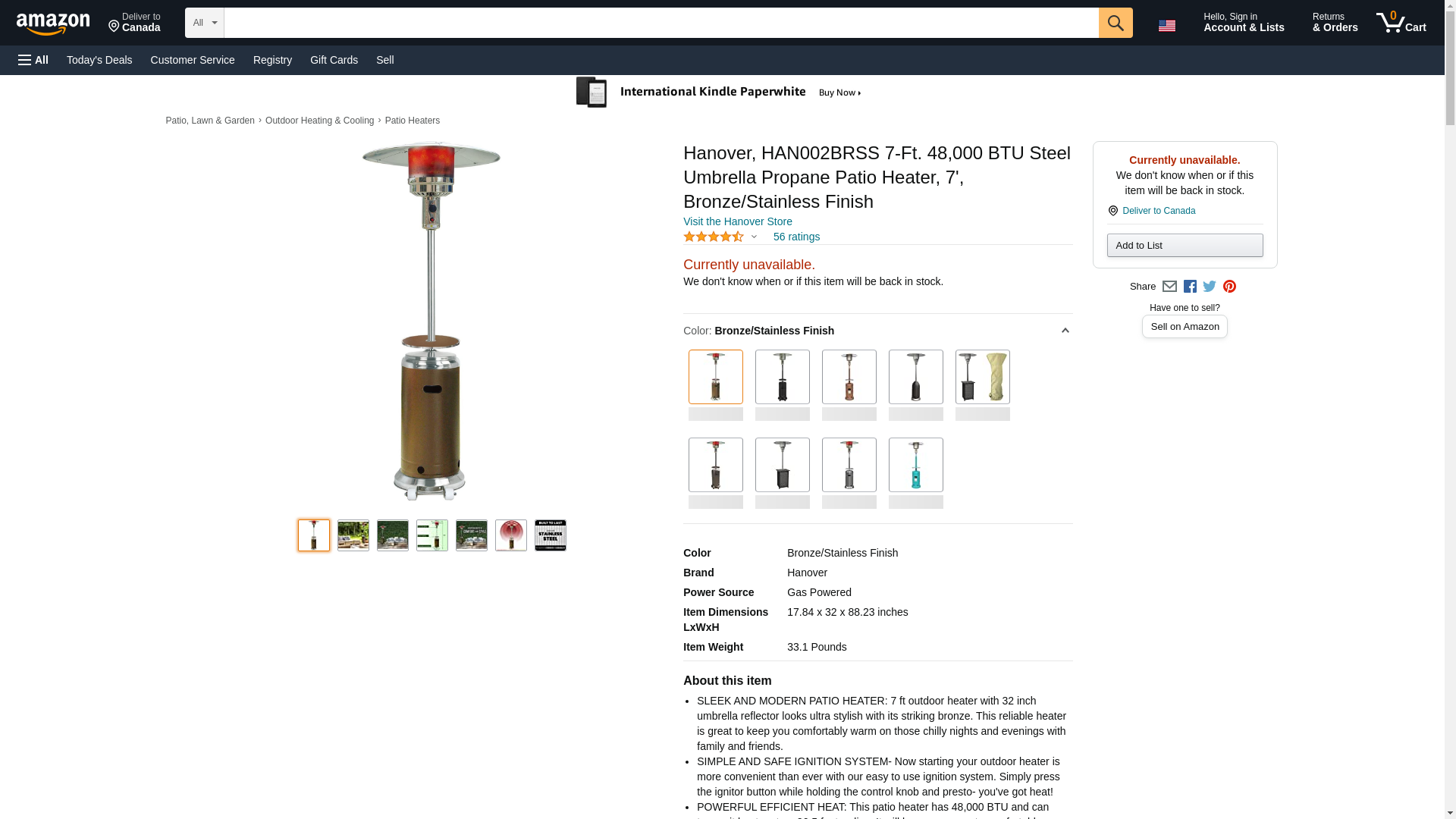
Task: Click the Add to List button
Action: click(x=1185, y=245)
